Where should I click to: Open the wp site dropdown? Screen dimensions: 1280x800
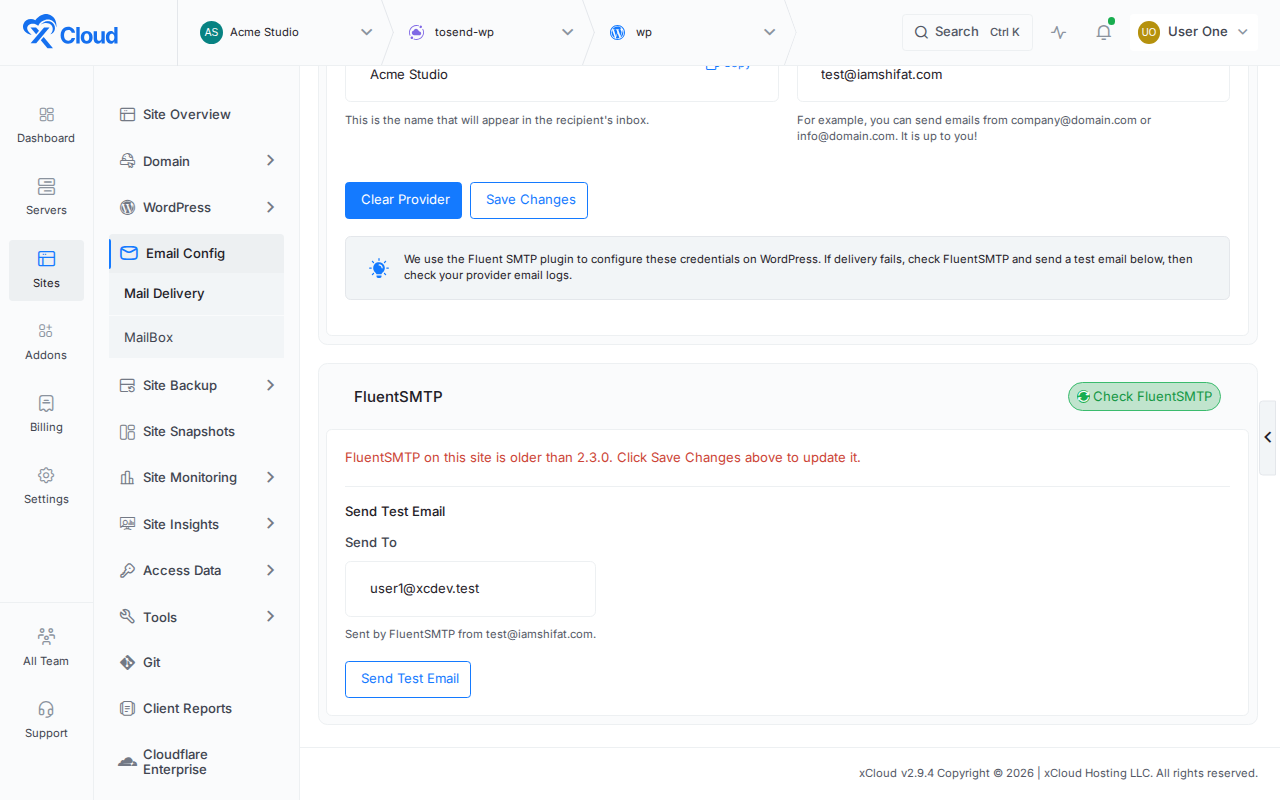tap(692, 32)
